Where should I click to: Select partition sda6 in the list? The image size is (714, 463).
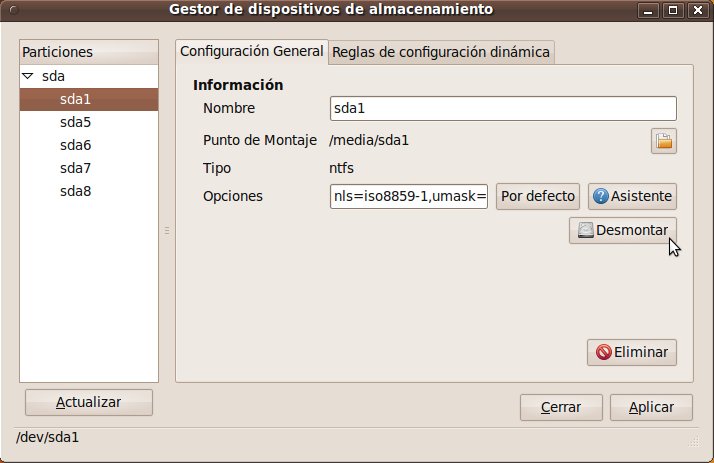click(89, 145)
